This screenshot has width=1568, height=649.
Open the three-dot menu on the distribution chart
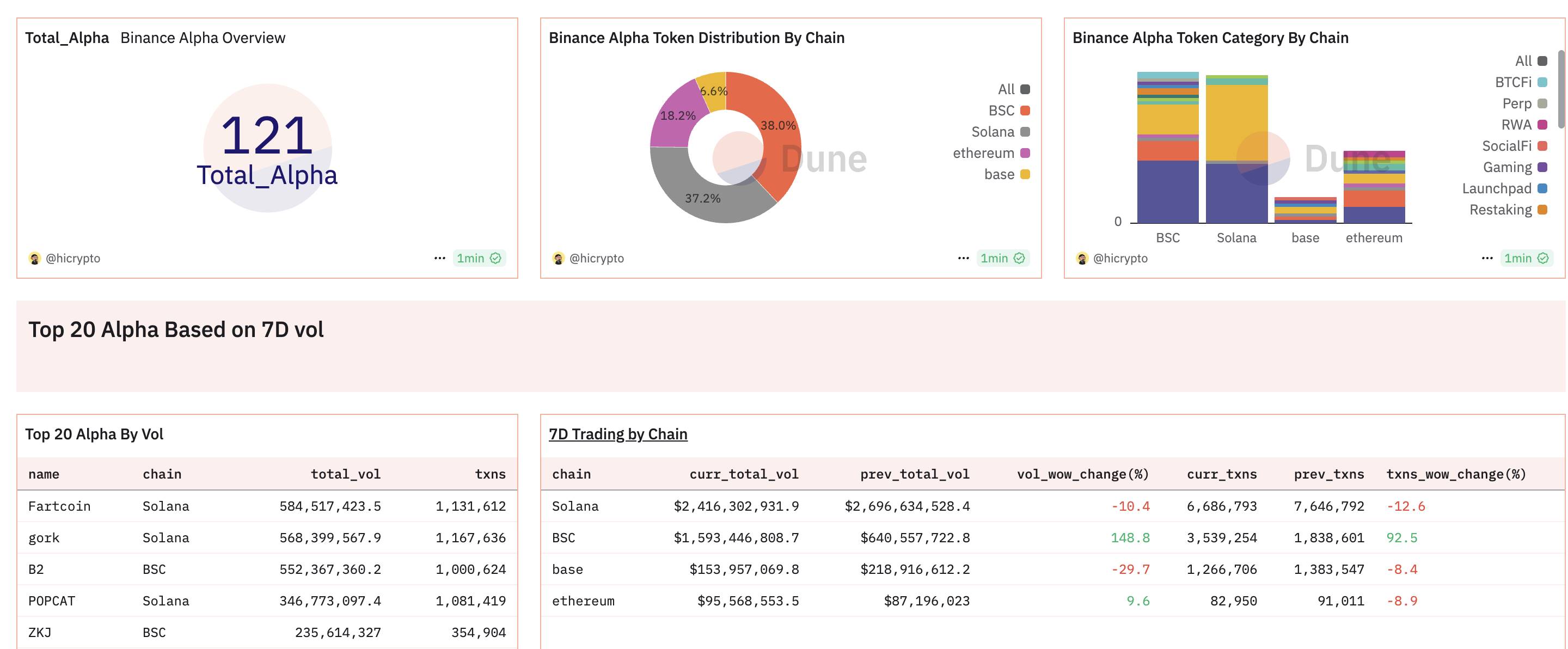coord(963,258)
